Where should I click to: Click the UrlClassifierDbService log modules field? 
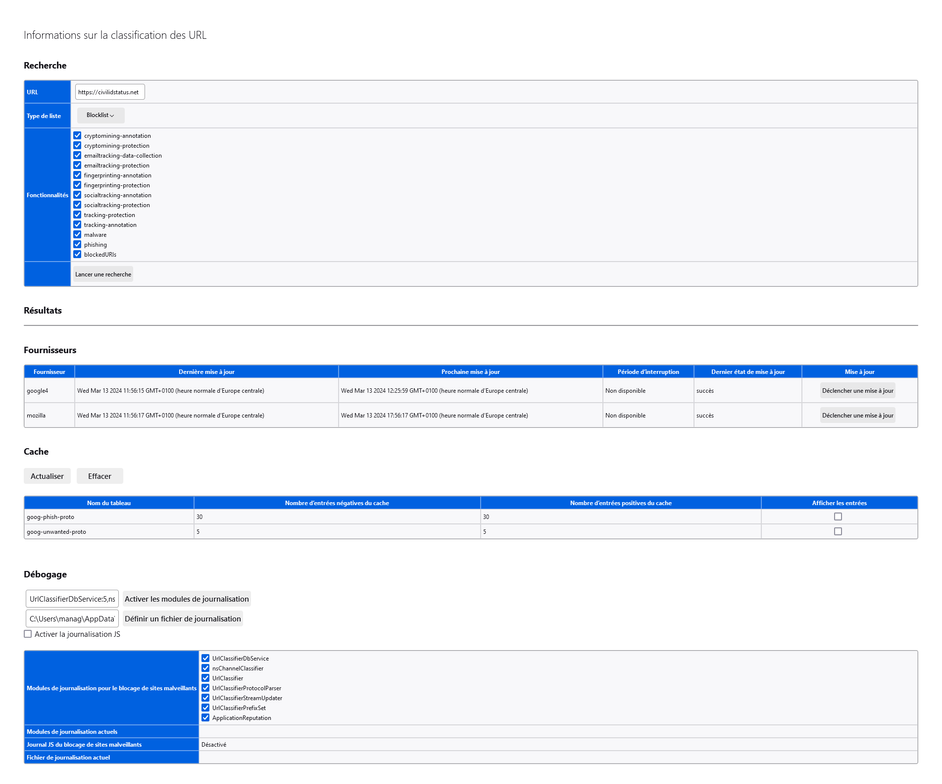72,599
